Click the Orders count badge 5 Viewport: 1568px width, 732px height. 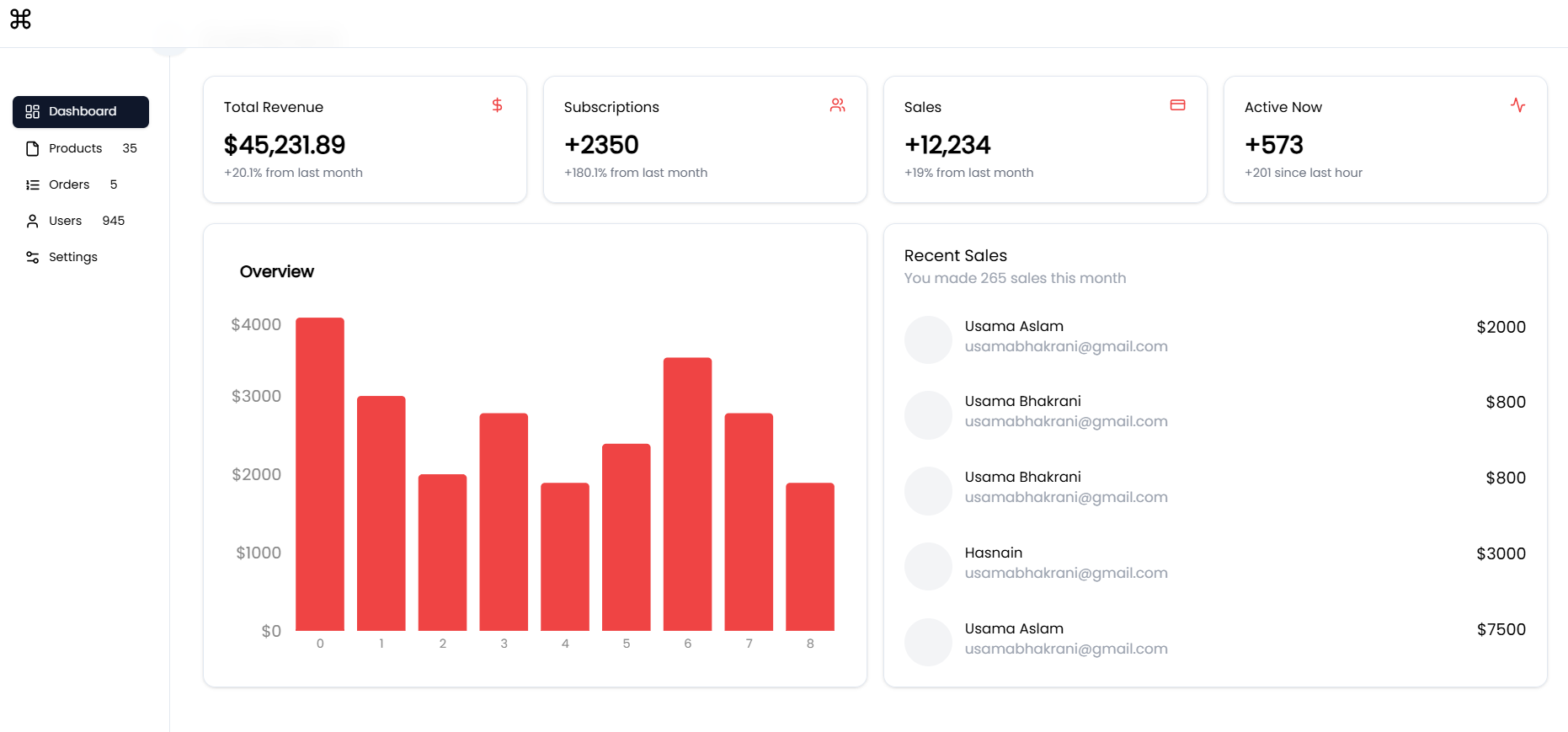click(114, 184)
